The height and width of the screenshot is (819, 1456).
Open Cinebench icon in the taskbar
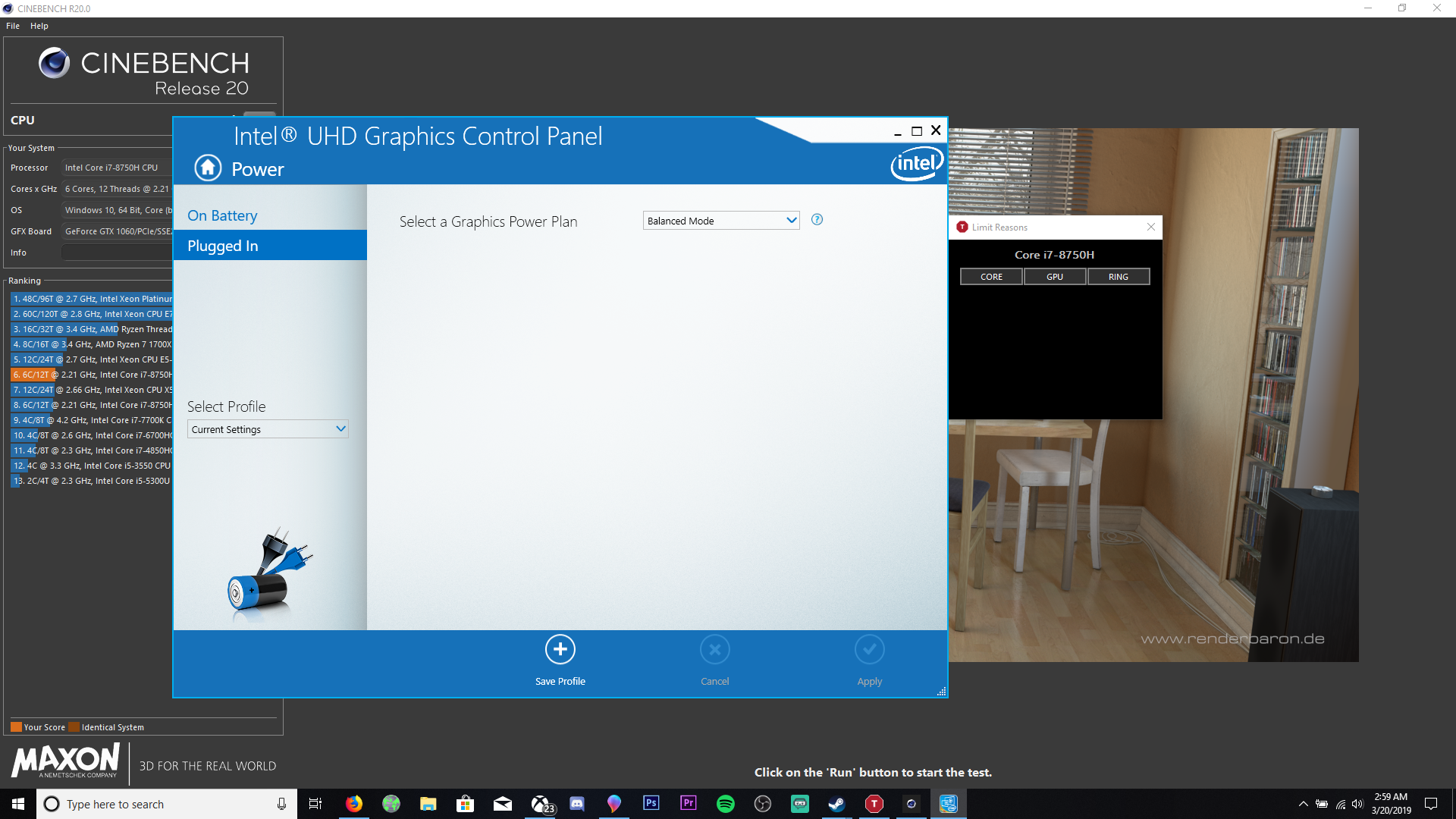[x=912, y=804]
